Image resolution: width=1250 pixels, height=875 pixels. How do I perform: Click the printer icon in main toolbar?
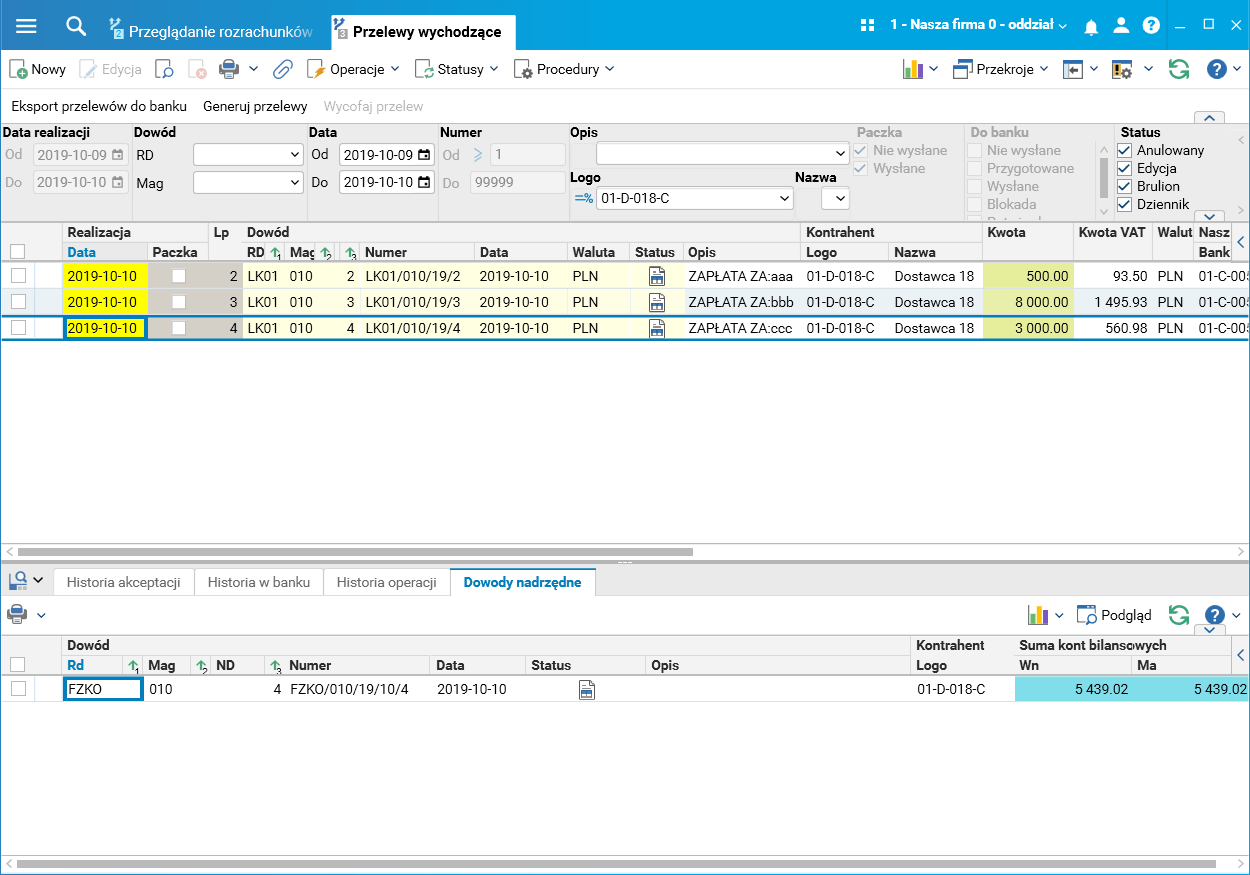pos(229,69)
